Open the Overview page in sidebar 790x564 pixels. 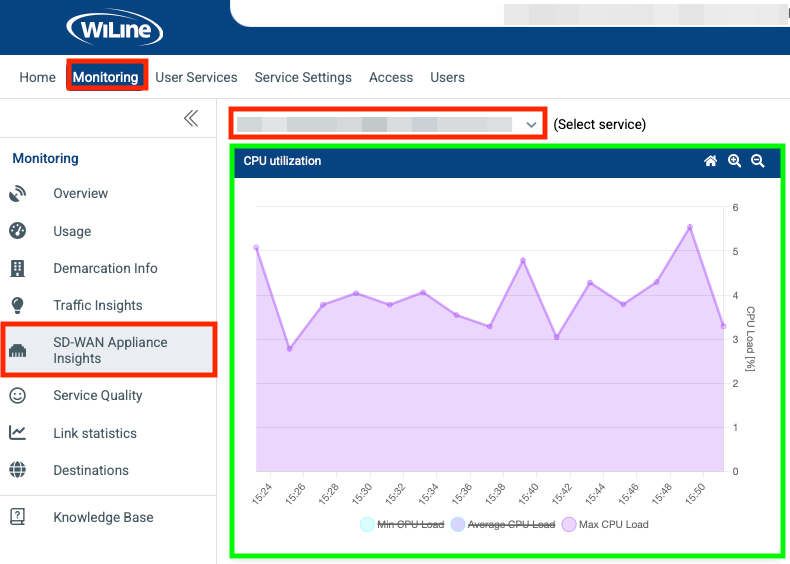(81, 194)
